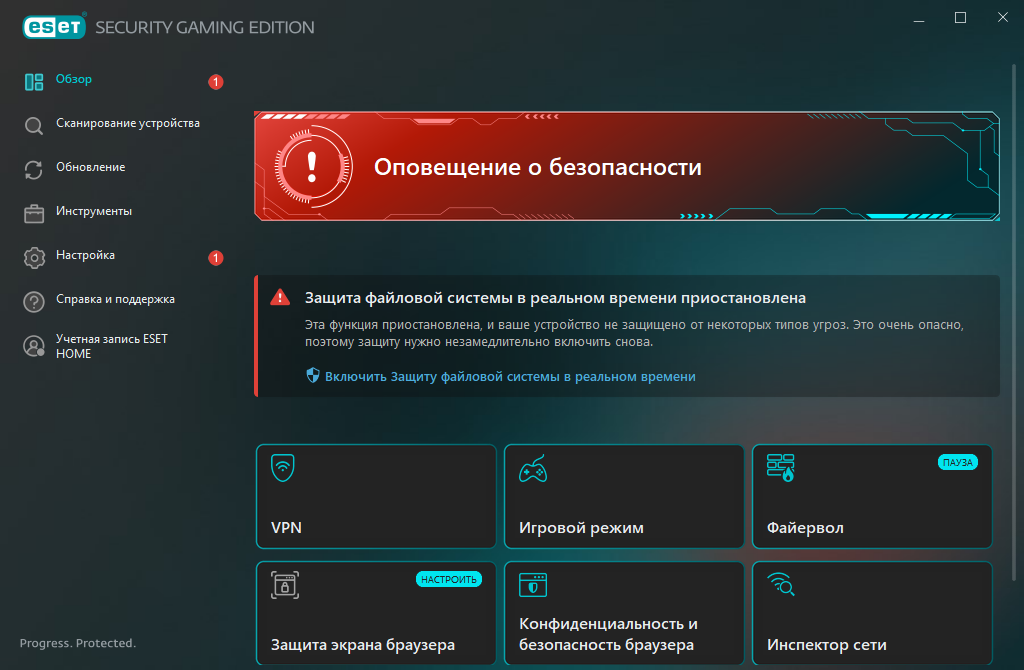Click the browser shield icon on Конфиденциальность tile

coord(533,585)
